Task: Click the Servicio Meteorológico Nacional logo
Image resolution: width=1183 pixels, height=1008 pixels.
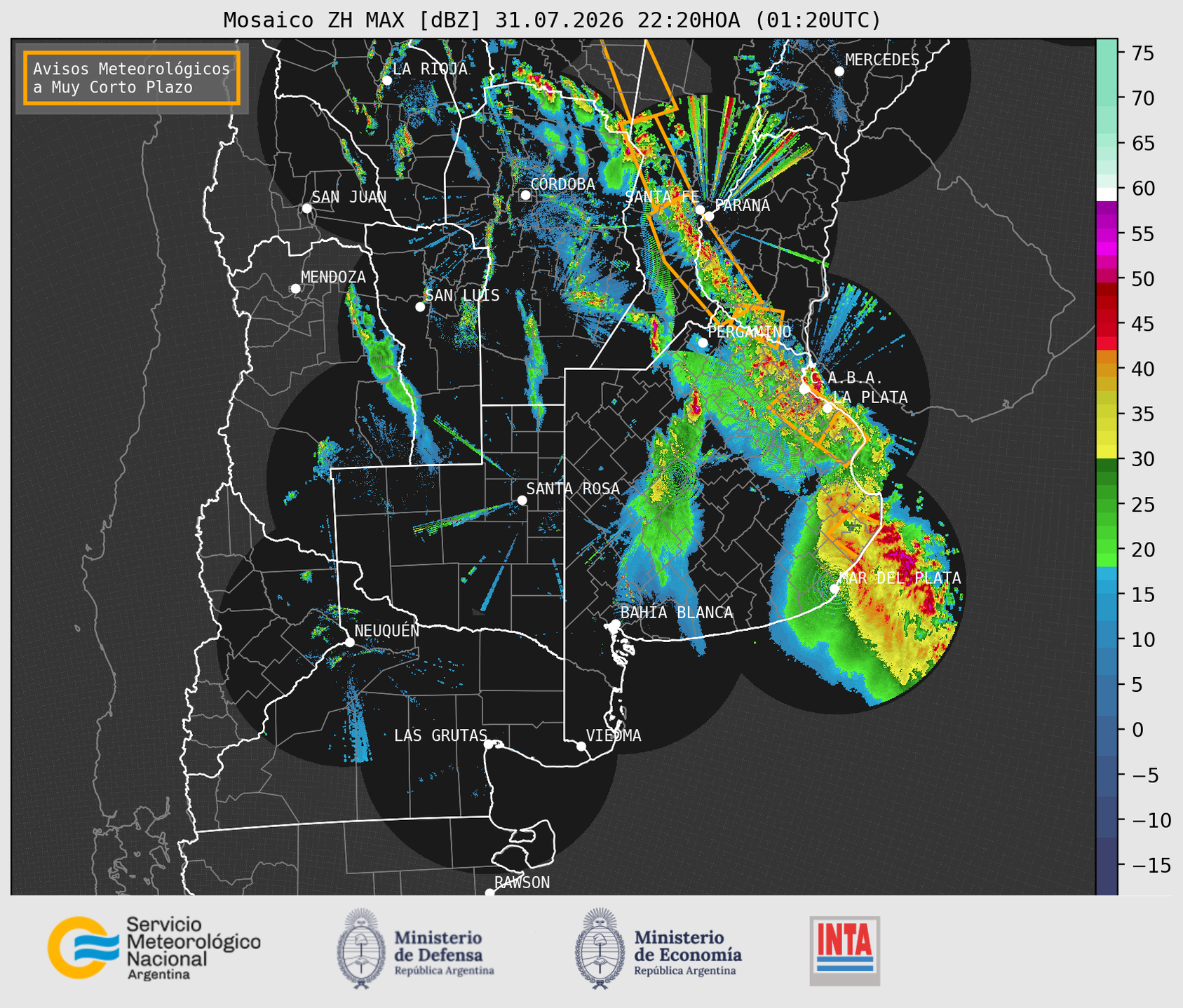Action: (154, 948)
